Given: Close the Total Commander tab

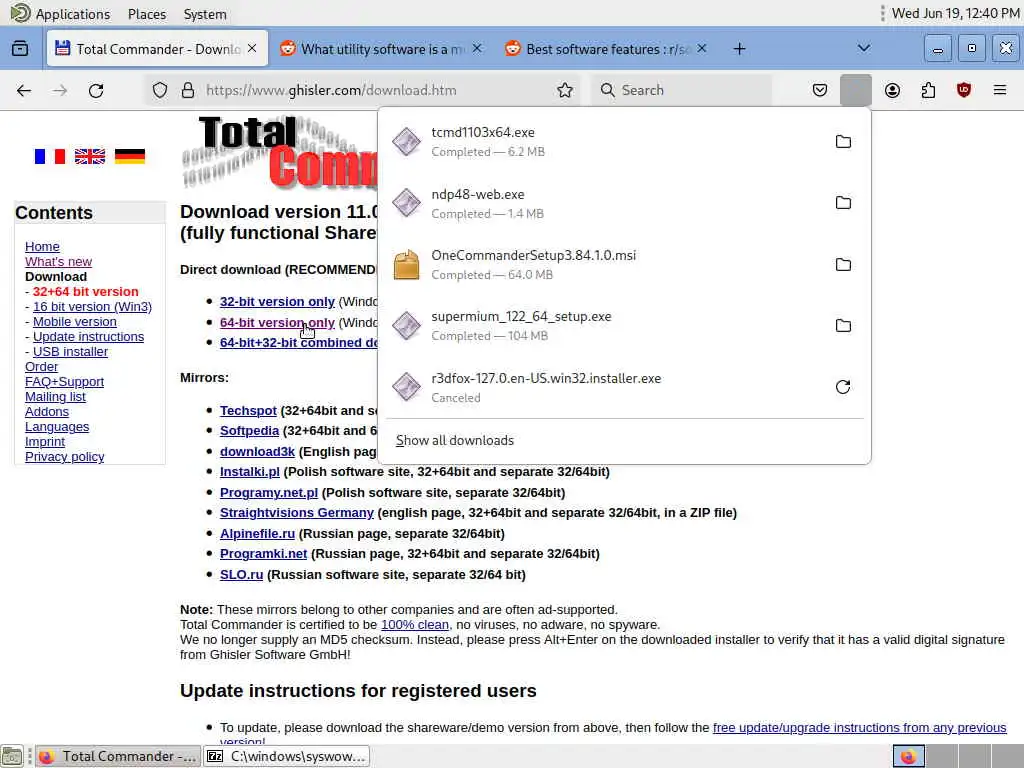Looking at the screenshot, I should tap(252, 48).
